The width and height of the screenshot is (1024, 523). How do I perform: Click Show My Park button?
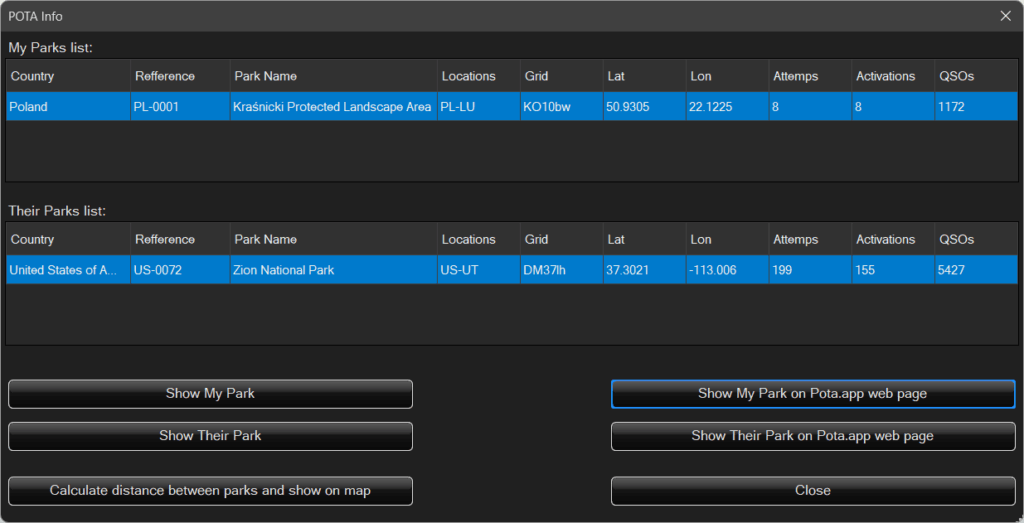(x=210, y=394)
